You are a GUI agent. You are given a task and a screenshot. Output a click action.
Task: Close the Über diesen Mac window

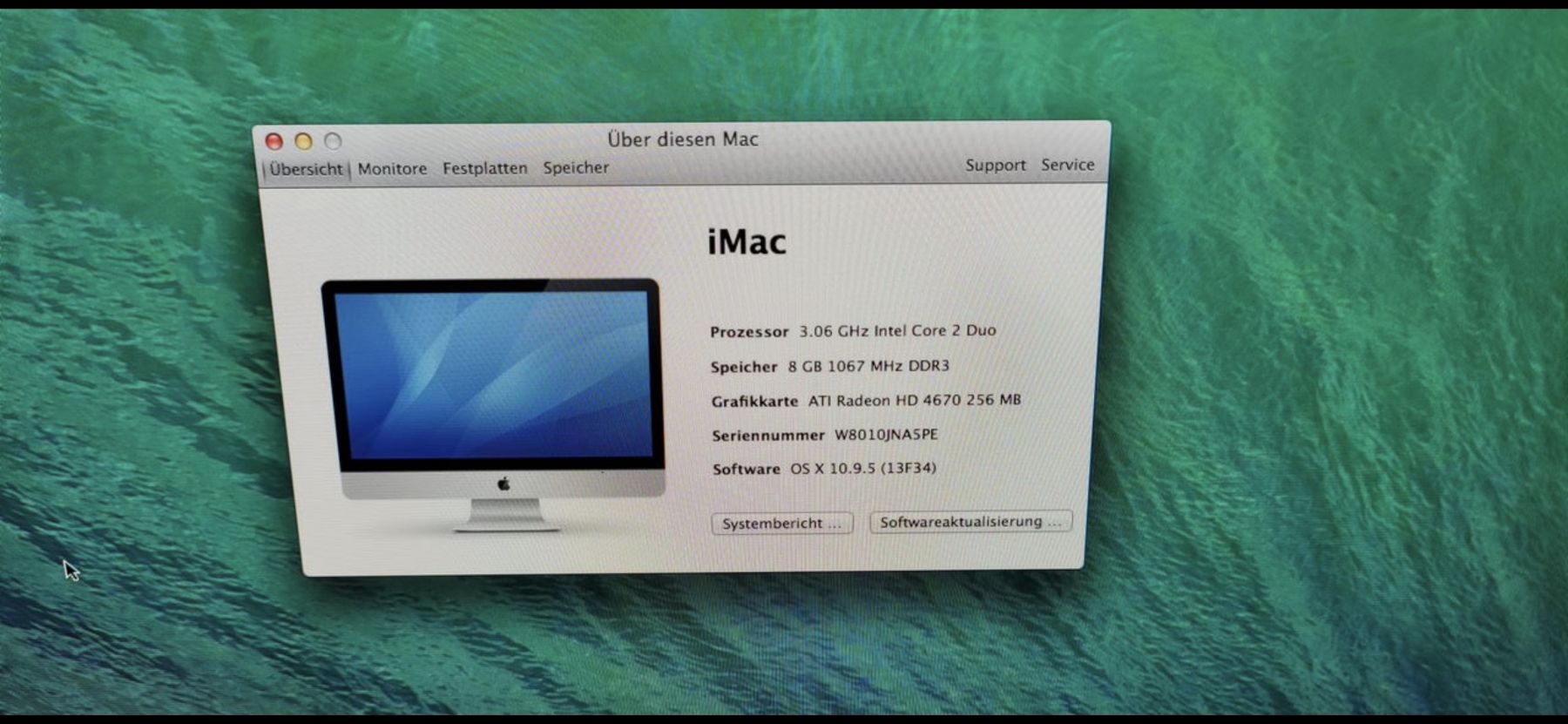(274, 141)
